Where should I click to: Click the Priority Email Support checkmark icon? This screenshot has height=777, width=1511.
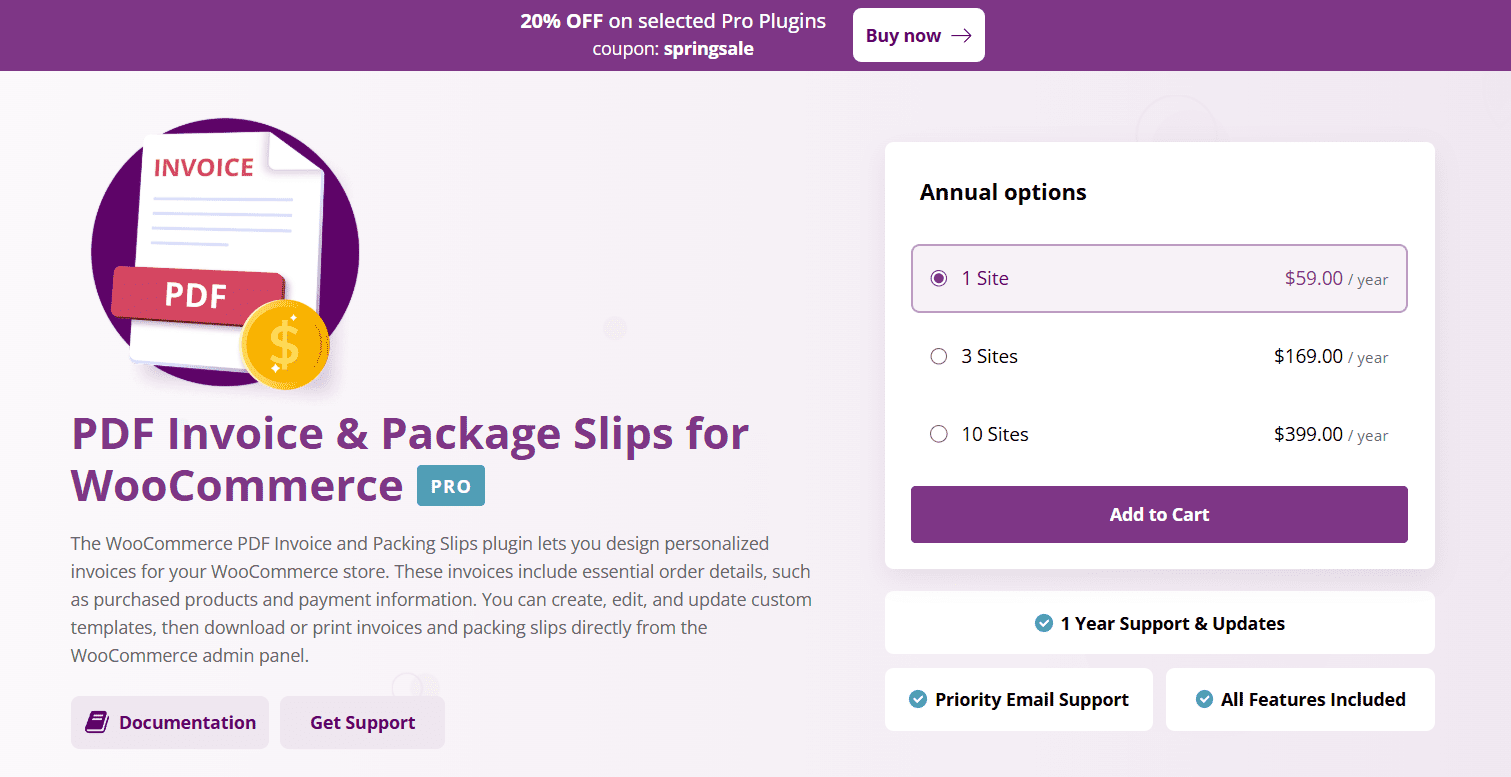pos(918,699)
